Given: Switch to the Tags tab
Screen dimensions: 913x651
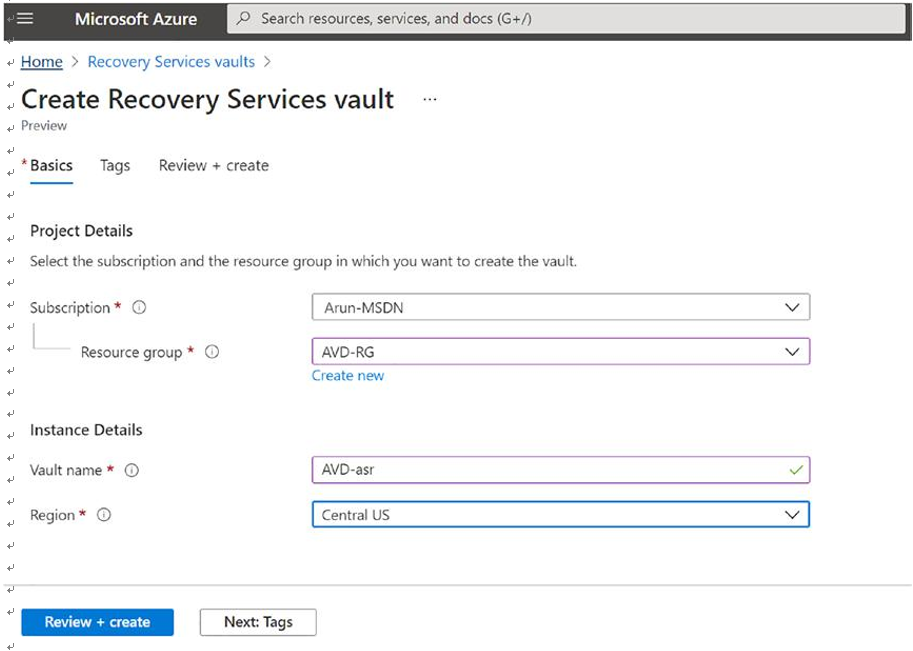Looking at the screenshot, I should 115,166.
